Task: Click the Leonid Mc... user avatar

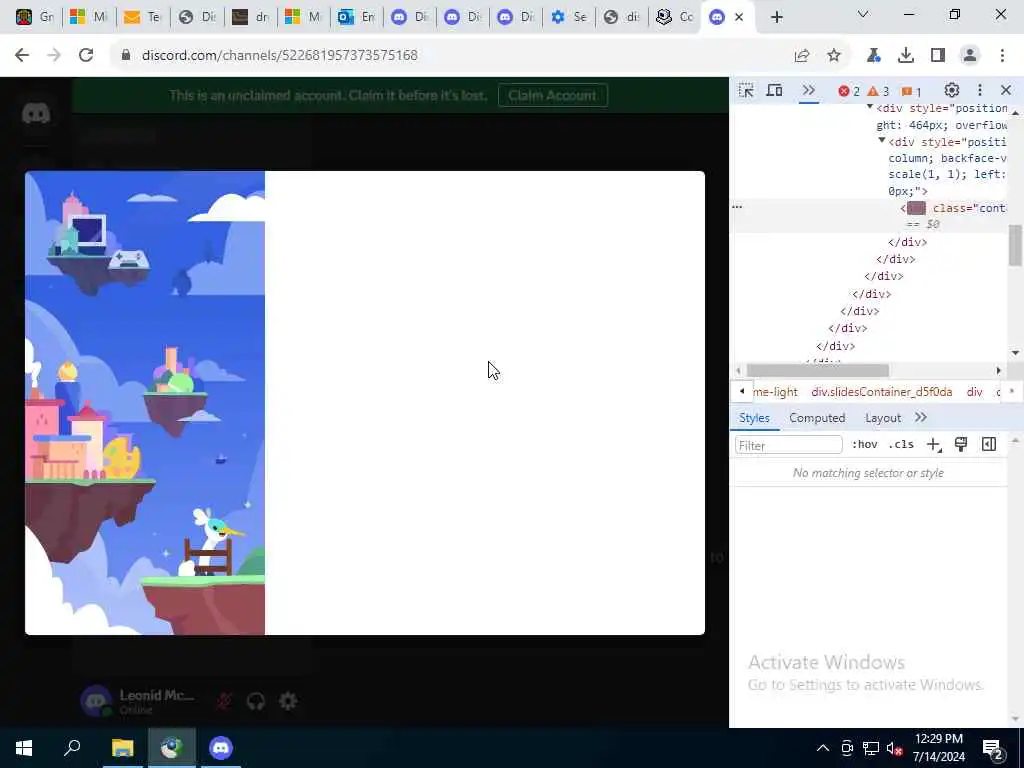Action: [96, 701]
